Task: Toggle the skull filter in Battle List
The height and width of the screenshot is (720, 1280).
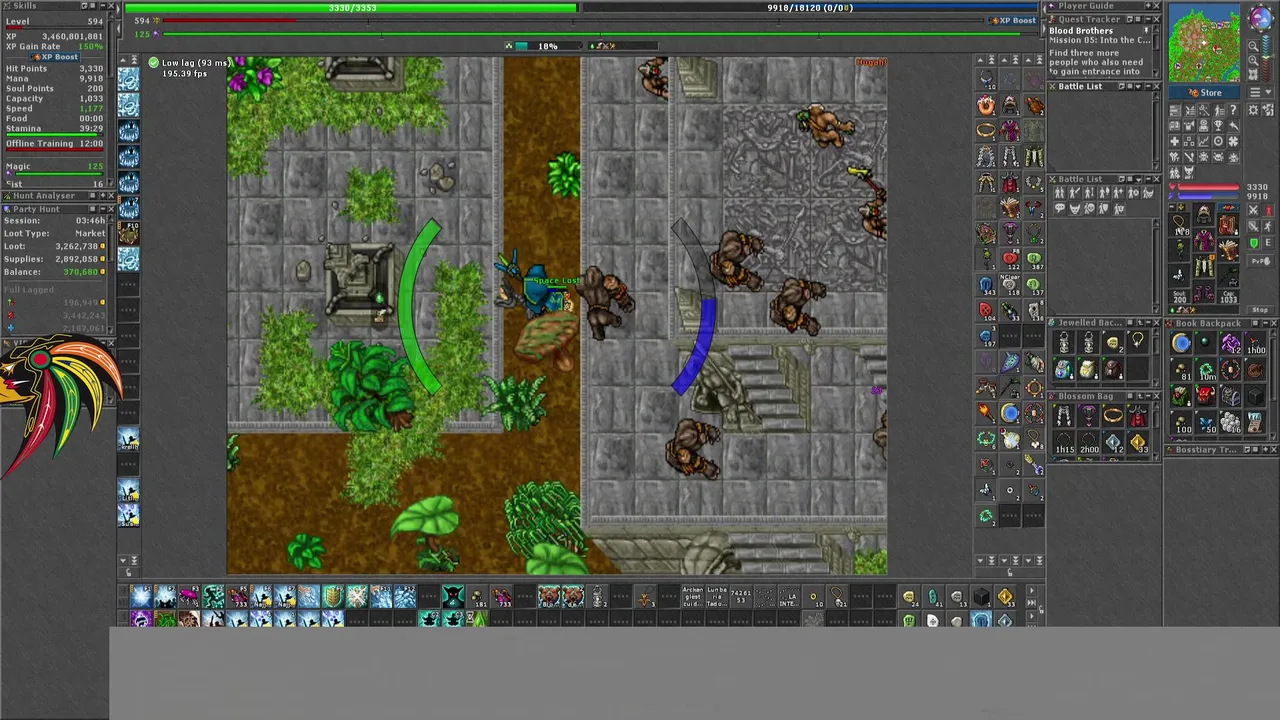Action: [1089, 208]
